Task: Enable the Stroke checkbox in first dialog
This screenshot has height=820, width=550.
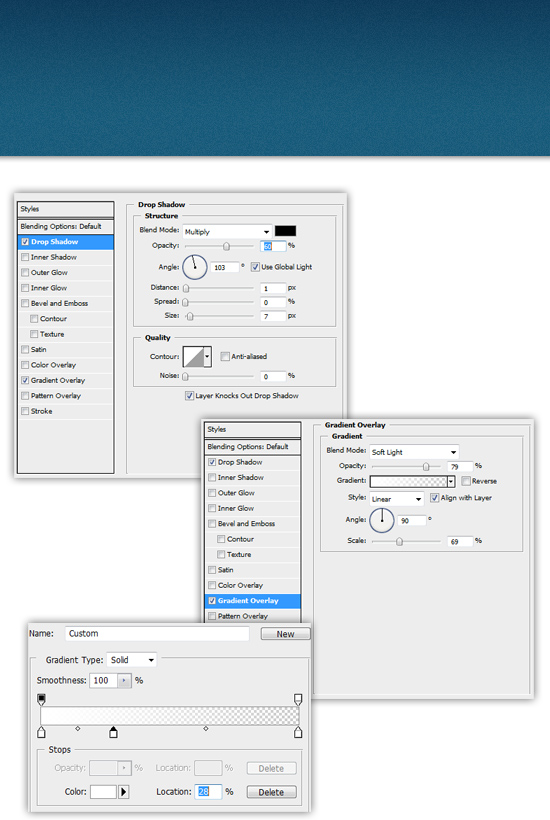Action: (25, 411)
